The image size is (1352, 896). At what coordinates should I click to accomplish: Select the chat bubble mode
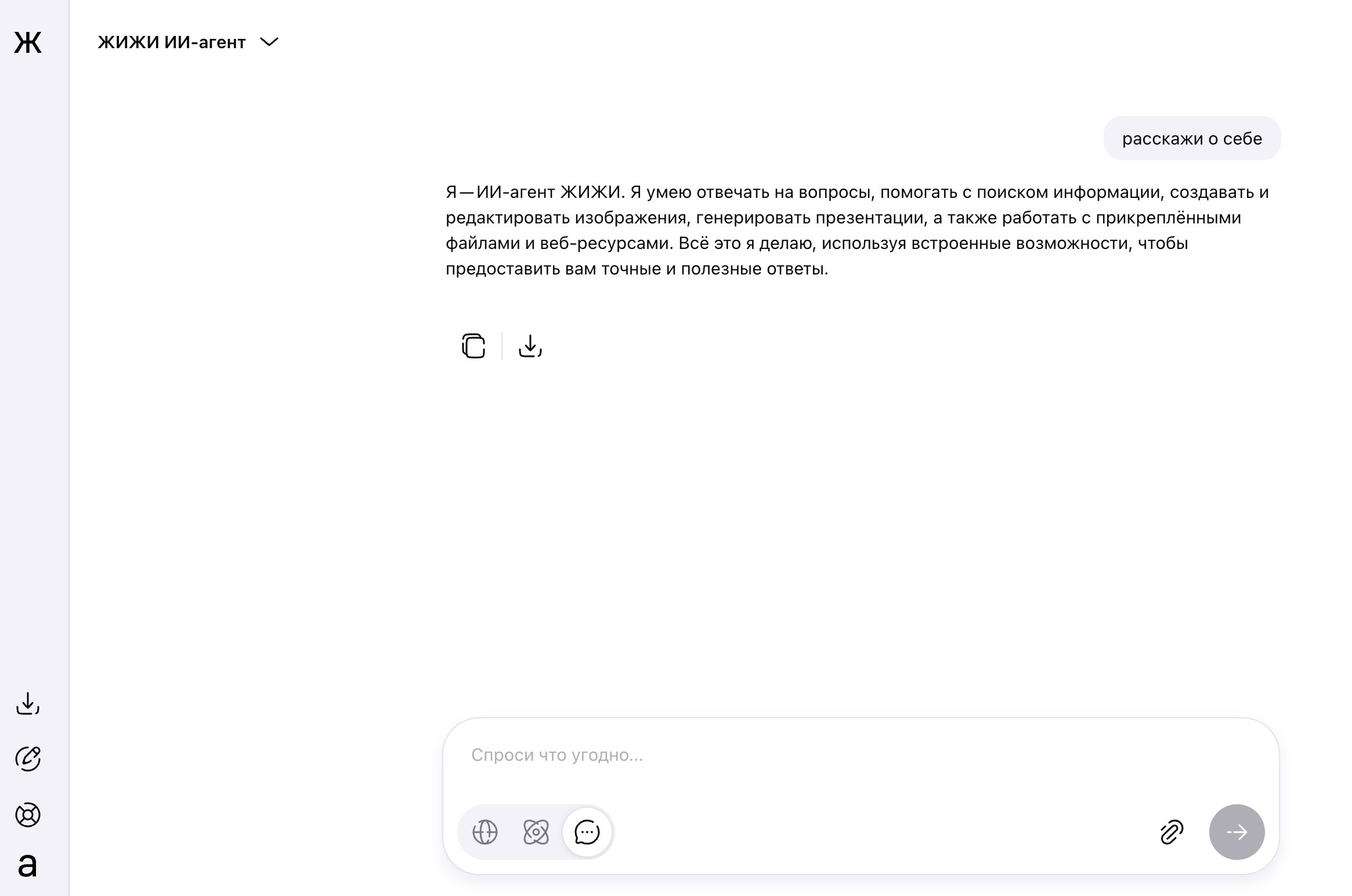click(x=587, y=832)
